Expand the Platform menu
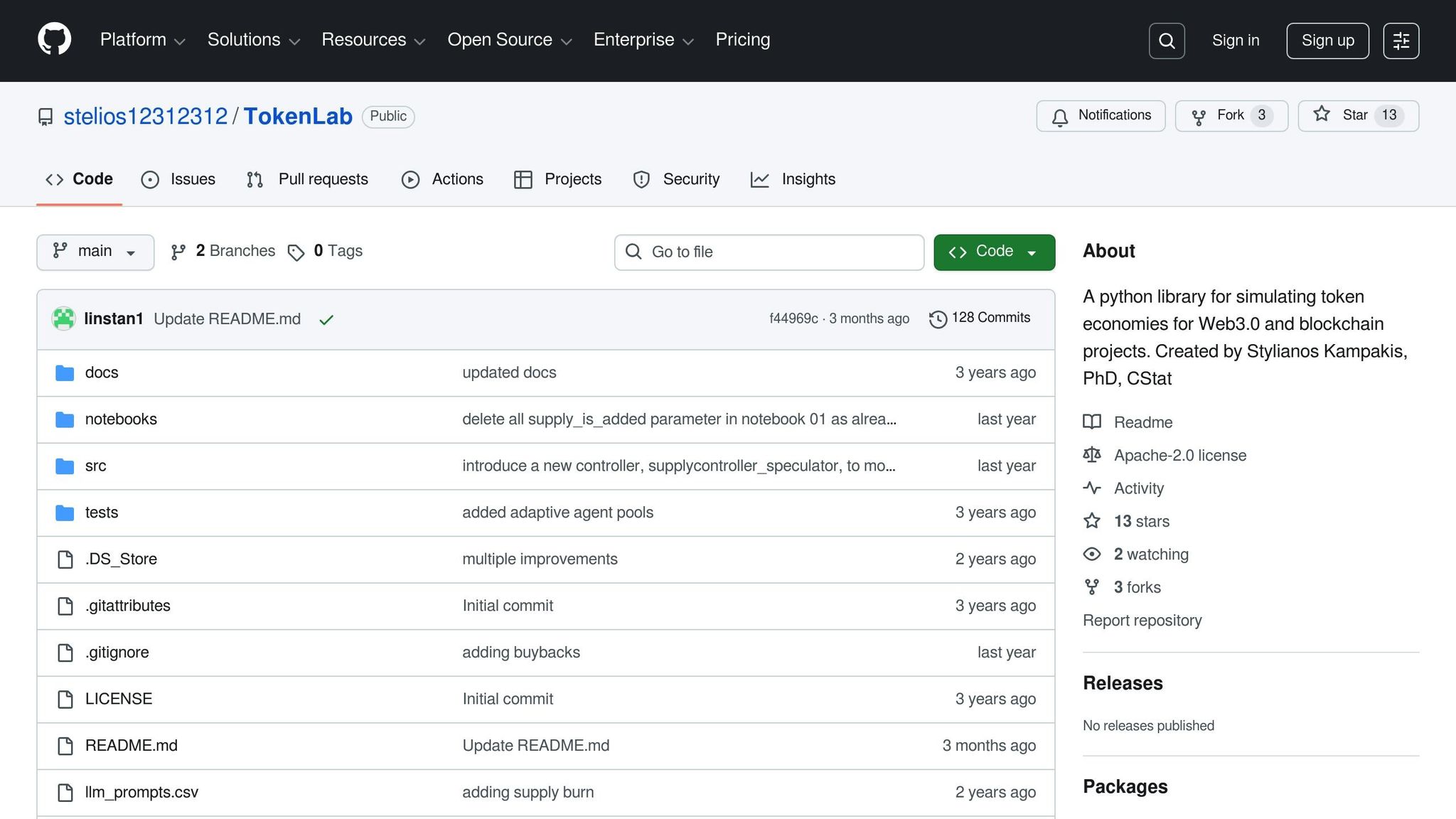Image resolution: width=1456 pixels, height=819 pixels. click(x=142, y=40)
